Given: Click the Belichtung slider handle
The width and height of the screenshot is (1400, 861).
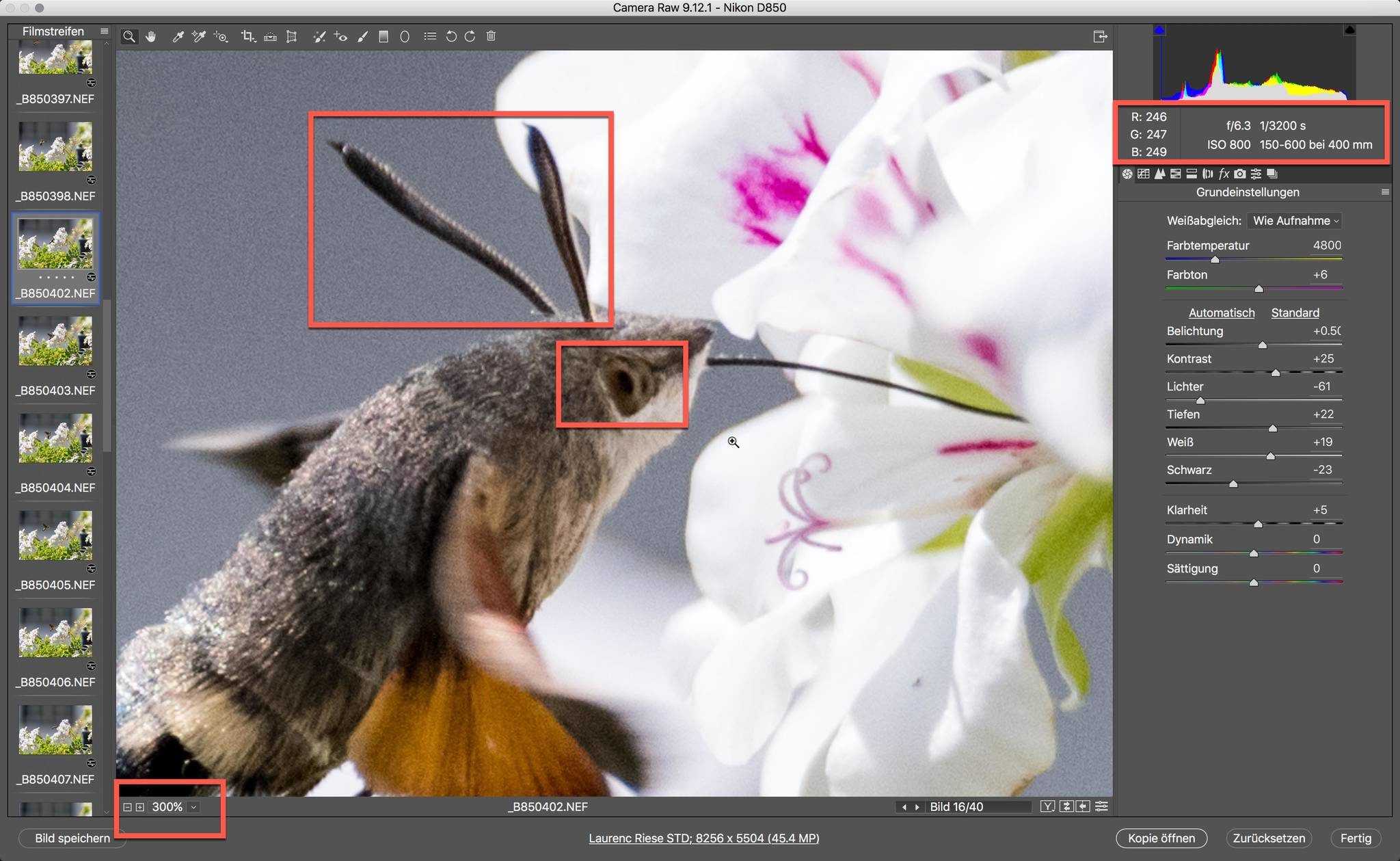Looking at the screenshot, I should pyautogui.click(x=1263, y=345).
